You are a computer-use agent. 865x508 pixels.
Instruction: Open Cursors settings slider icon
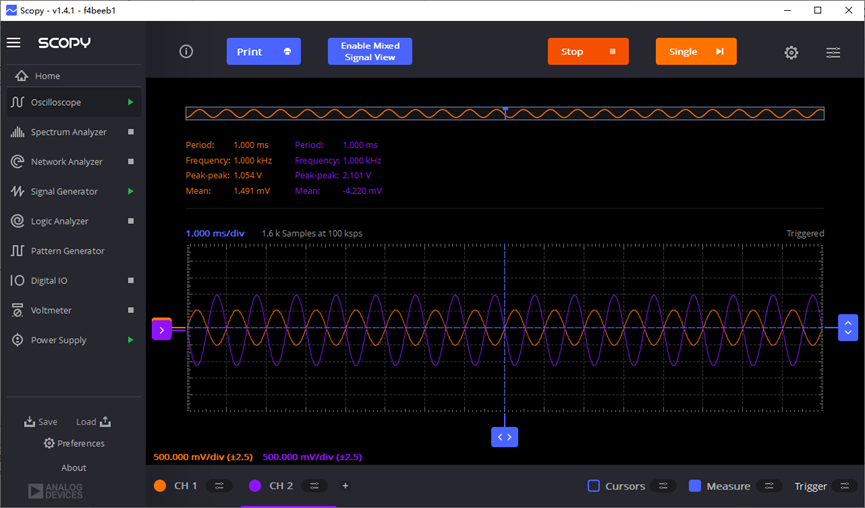point(663,485)
